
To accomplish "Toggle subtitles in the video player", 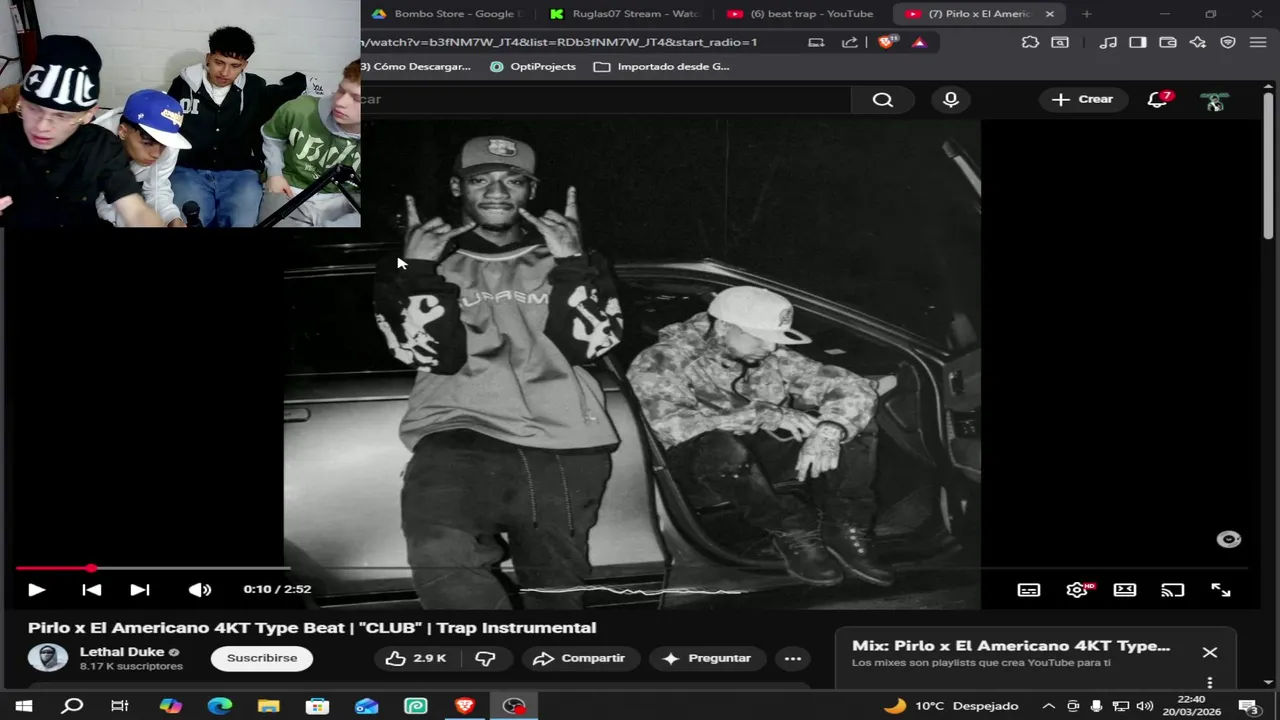I will coord(1029,590).
